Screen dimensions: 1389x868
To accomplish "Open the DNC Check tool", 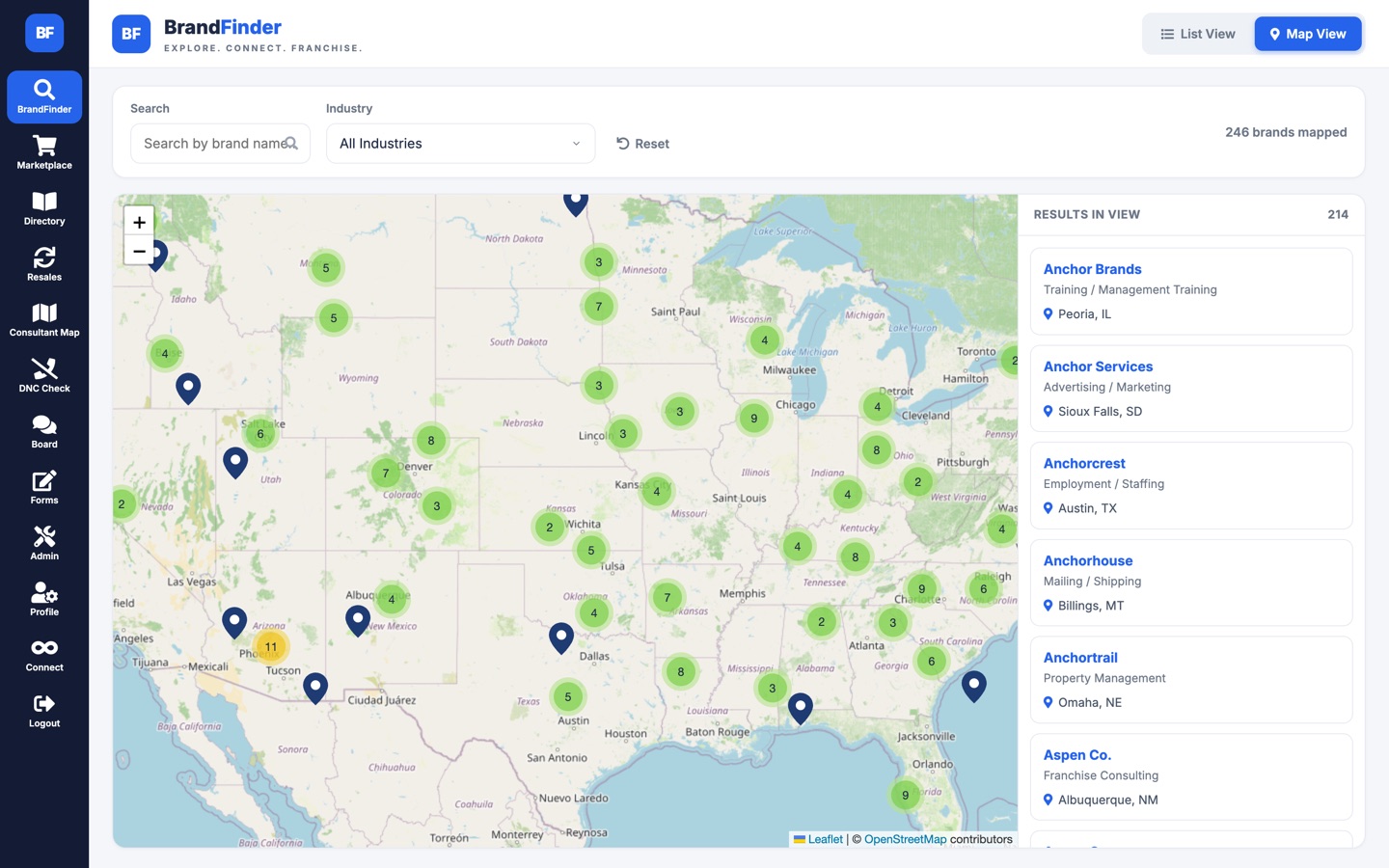I will [x=44, y=376].
